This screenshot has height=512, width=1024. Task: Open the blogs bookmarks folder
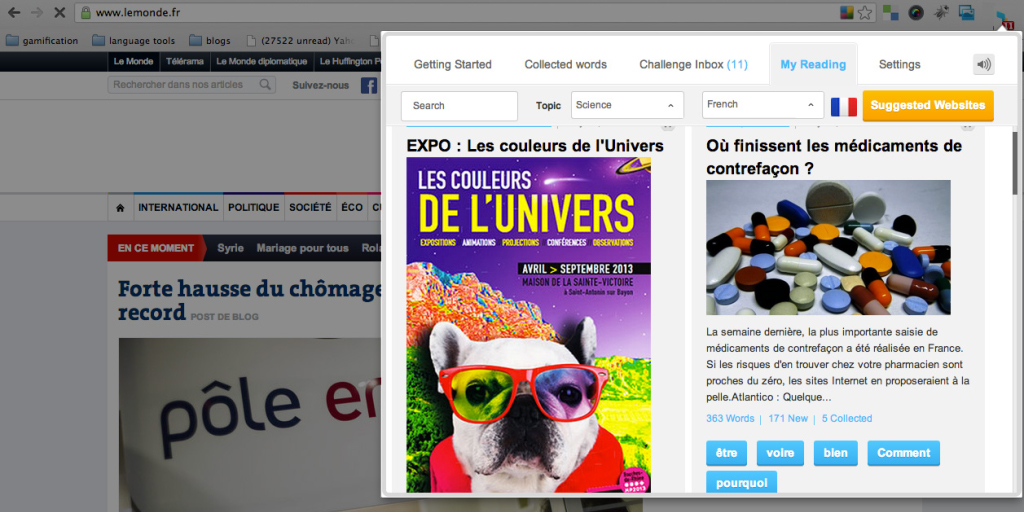click(x=210, y=40)
